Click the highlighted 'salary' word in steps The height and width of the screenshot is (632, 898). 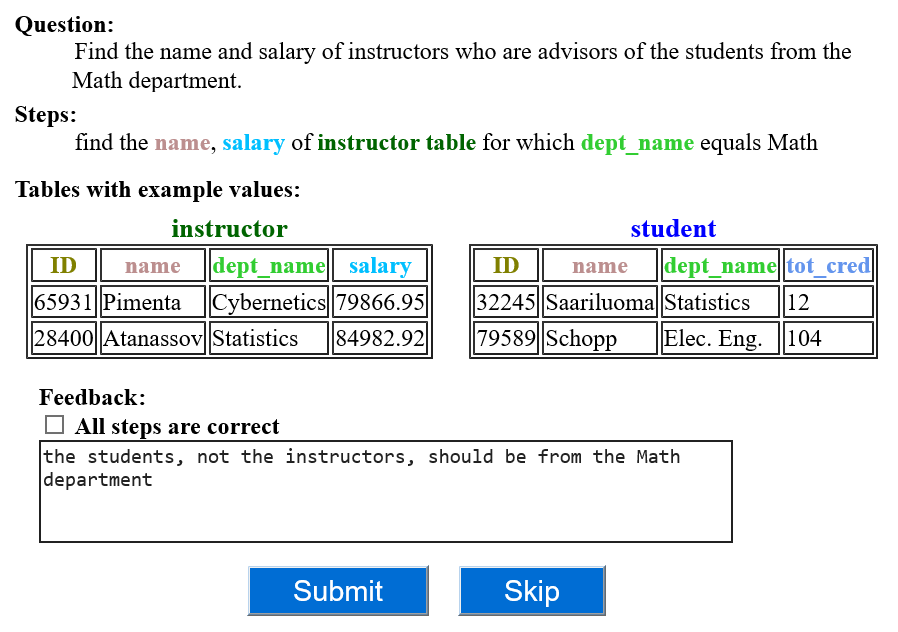(253, 143)
